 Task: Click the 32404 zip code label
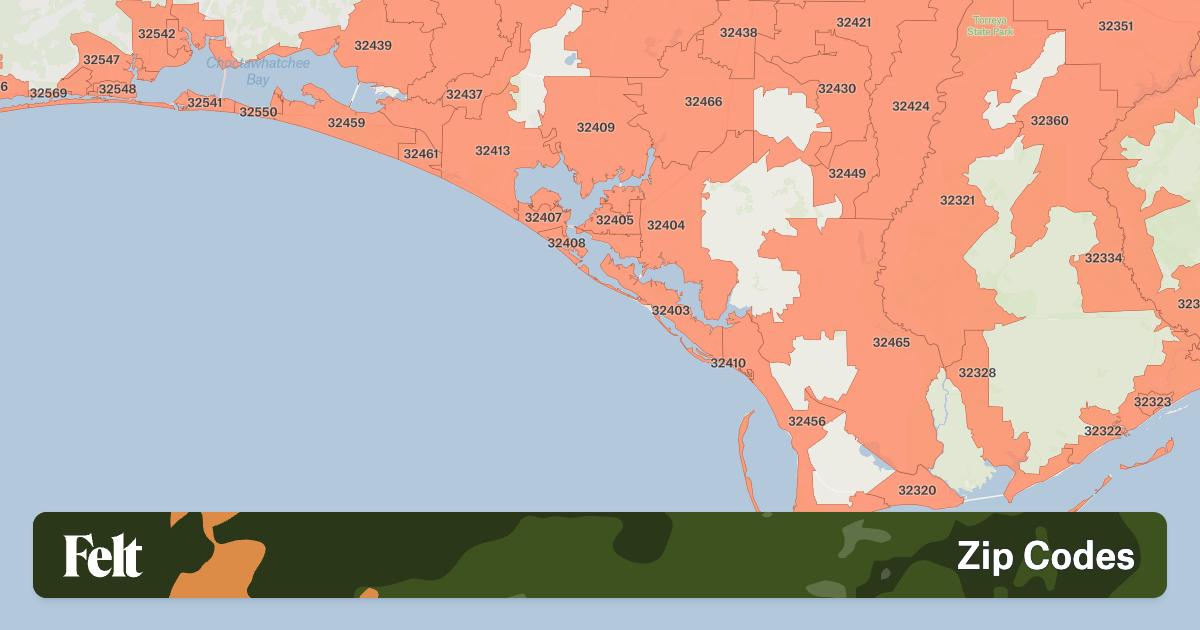[666, 225]
